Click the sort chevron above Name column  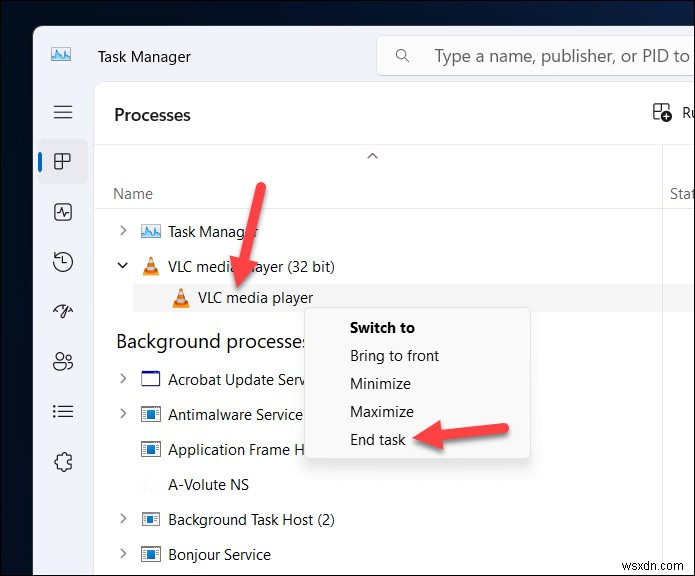click(372, 156)
